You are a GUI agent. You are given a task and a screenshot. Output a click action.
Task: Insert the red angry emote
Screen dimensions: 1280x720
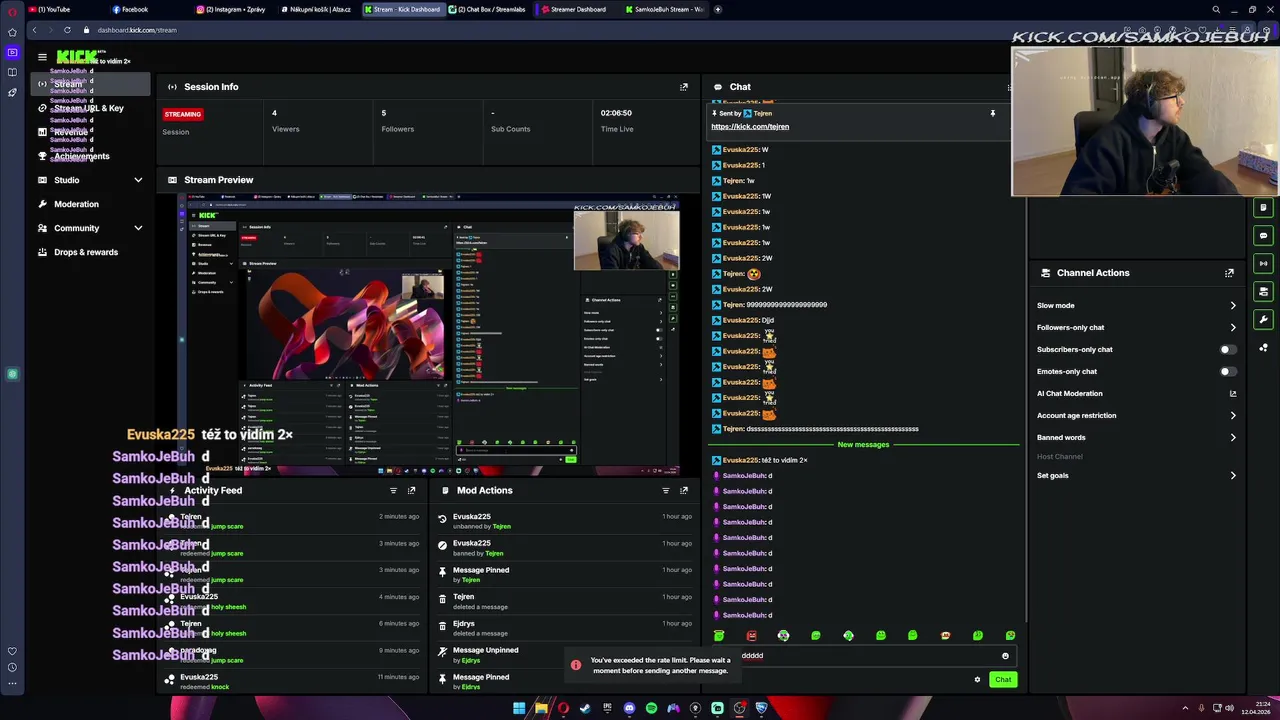pyautogui.click(x=751, y=636)
